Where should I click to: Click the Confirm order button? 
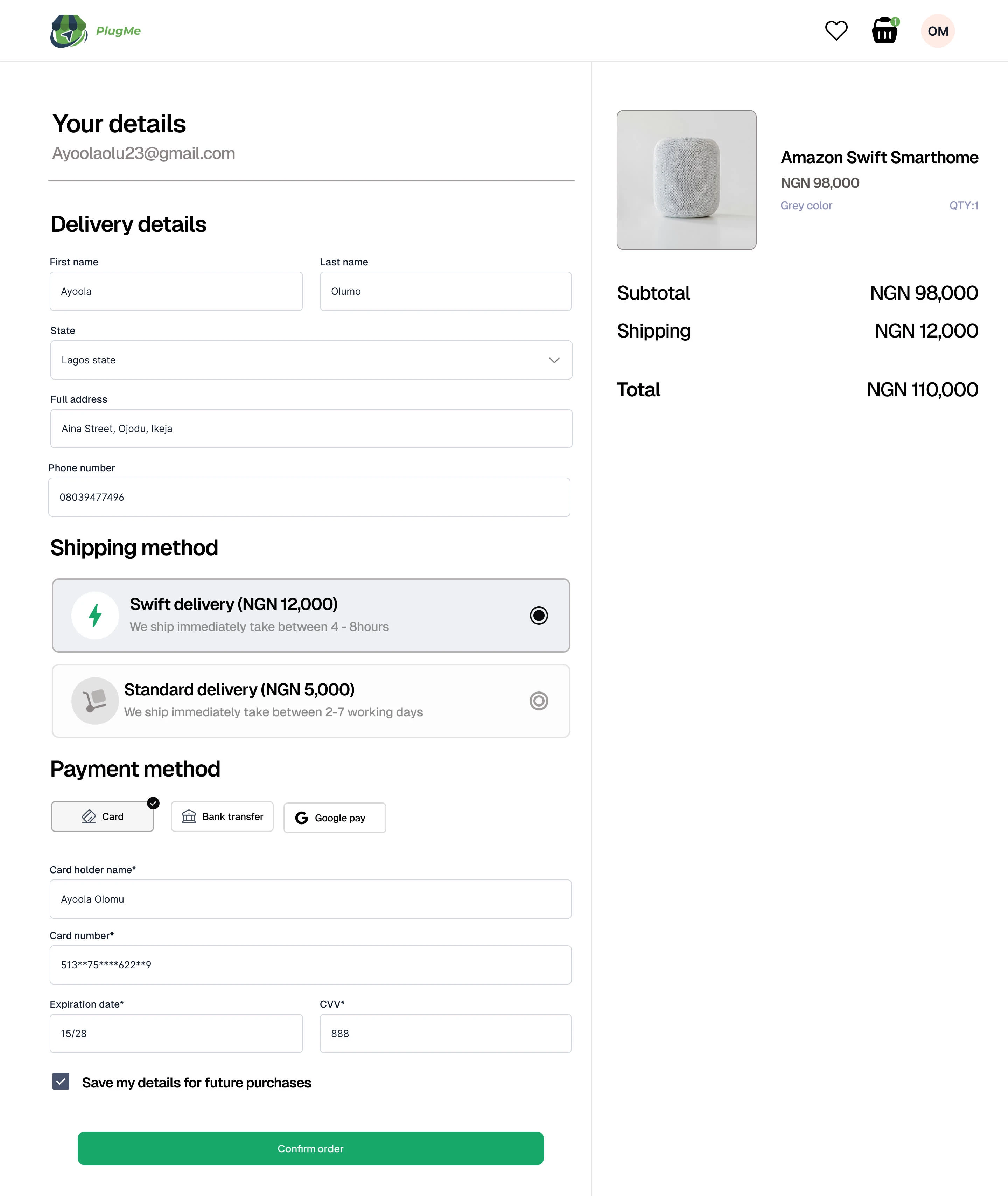point(311,1148)
